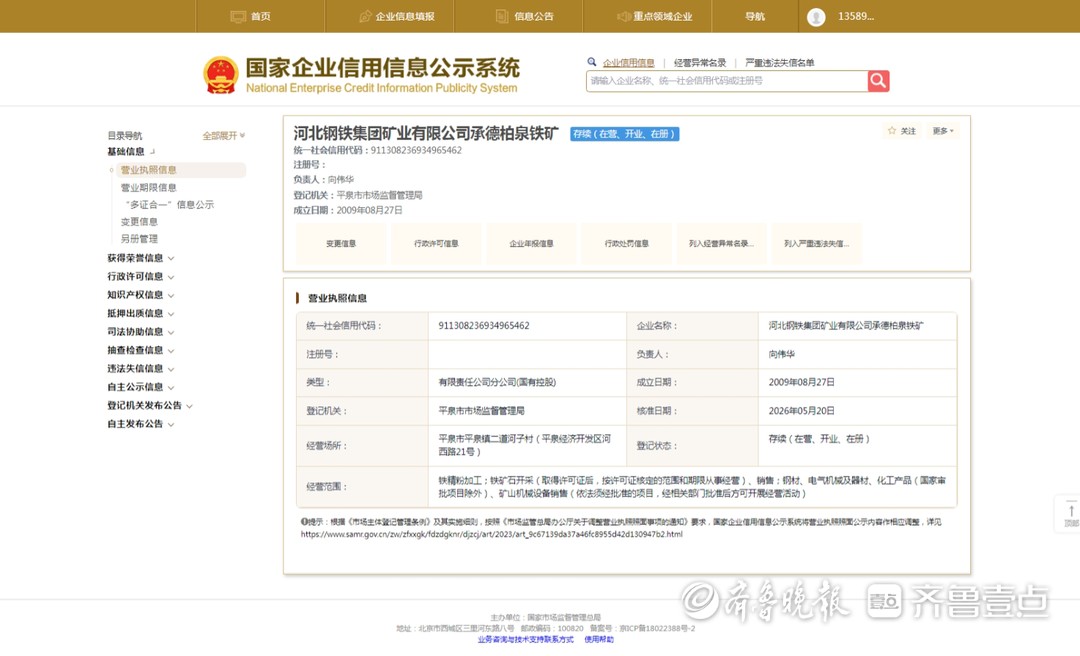Click the 存续（在营、开业、在册）status badge
The width and height of the screenshot is (1080, 656).
coord(625,134)
